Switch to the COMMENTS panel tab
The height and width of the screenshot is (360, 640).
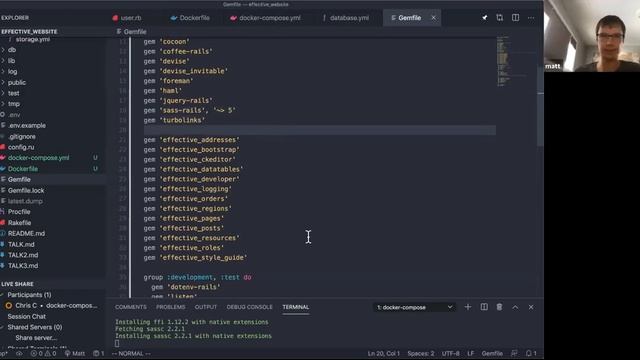point(131,307)
